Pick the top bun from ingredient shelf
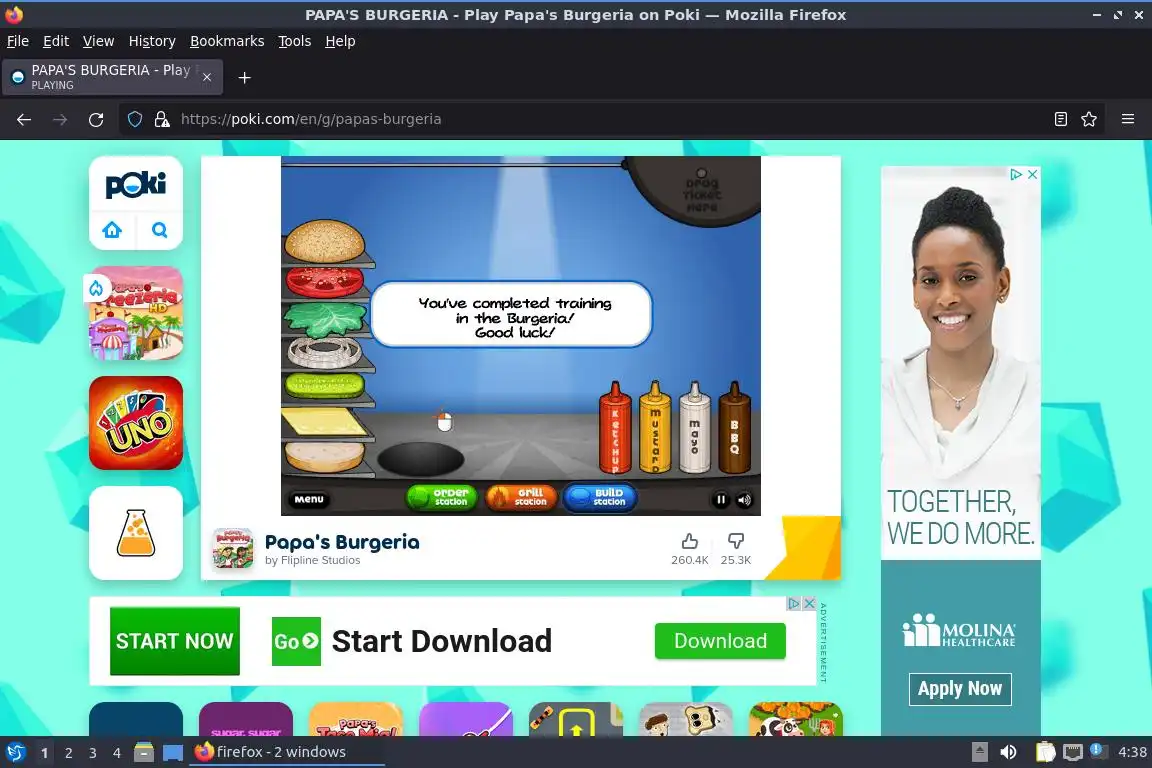Viewport: 1152px width, 768px height. (x=325, y=240)
